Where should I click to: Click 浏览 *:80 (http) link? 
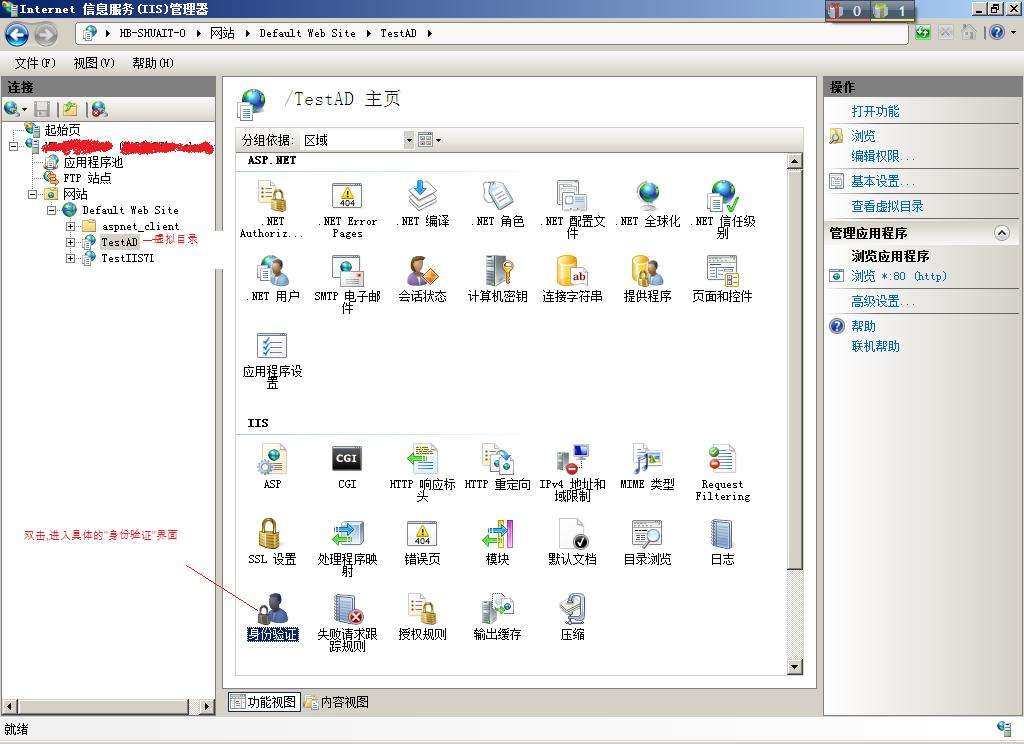pyautogui.click(x=899, y=276)
